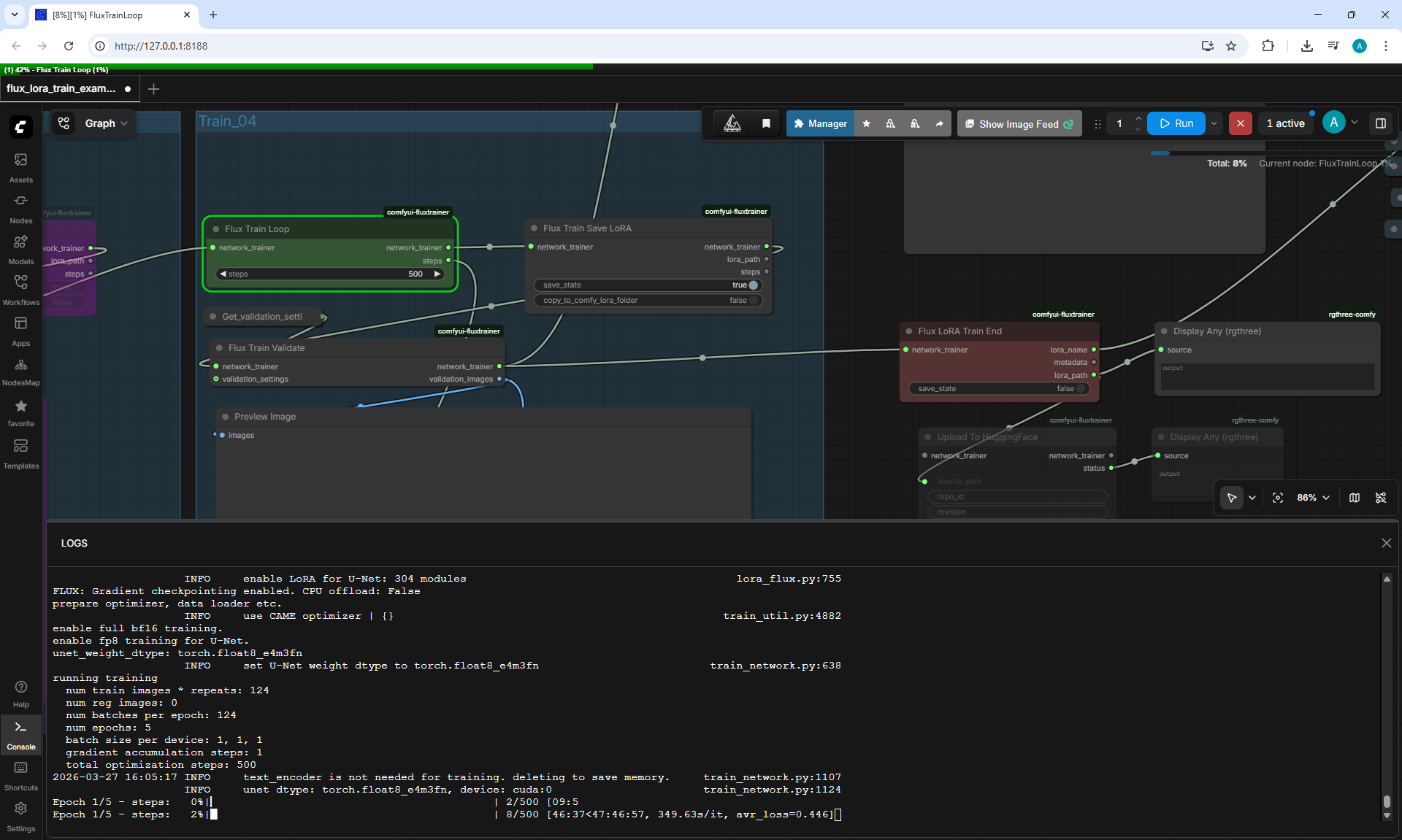Expand the Run options arrow
Screen dimensions: 1402x840
[x=1214, y=123]
